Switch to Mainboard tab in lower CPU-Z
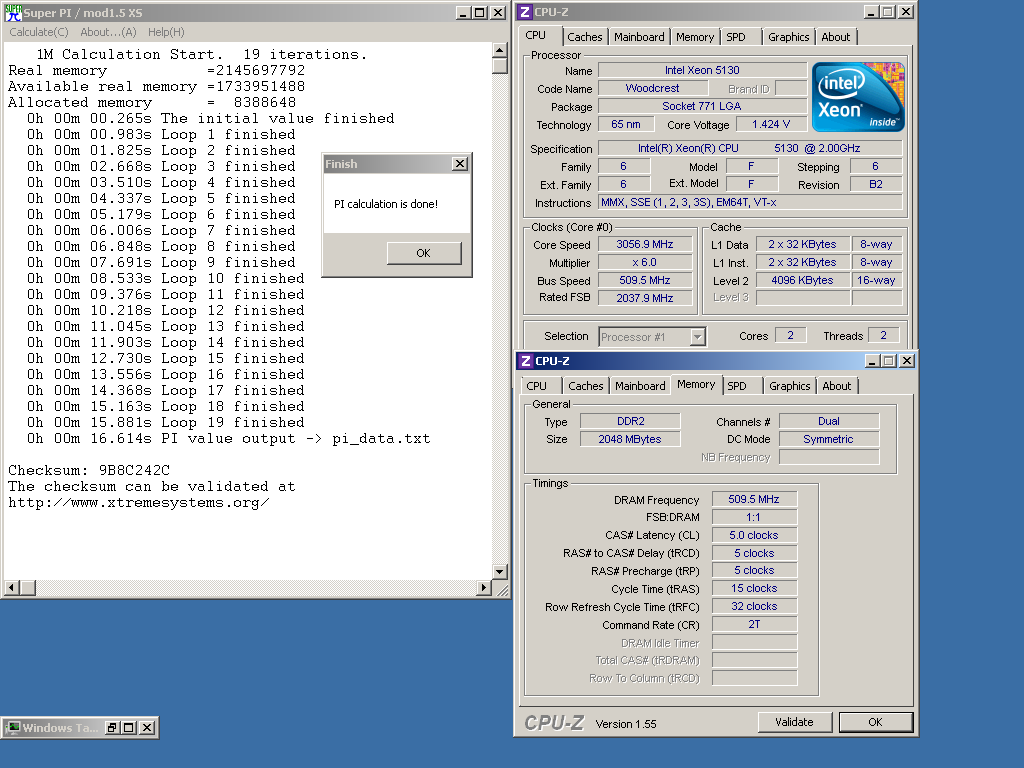 pyautogui.click(x=640, y=386)
